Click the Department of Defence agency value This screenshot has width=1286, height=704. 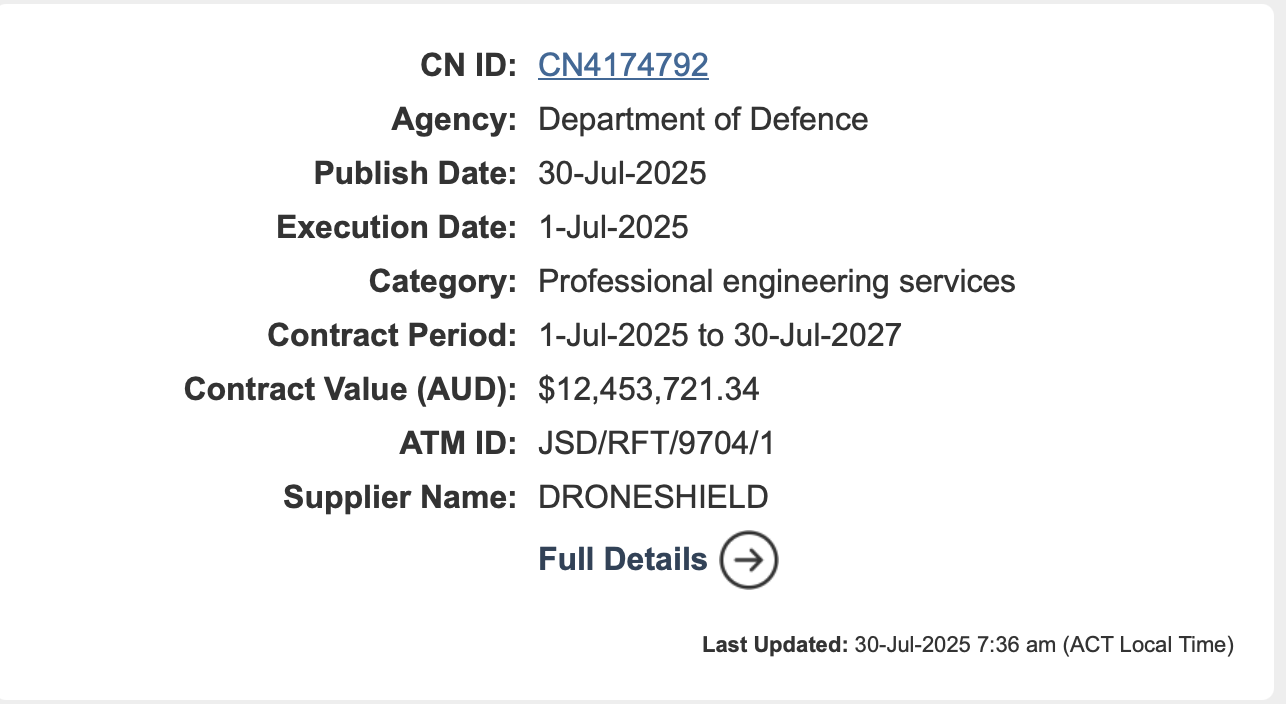[703, 120]
